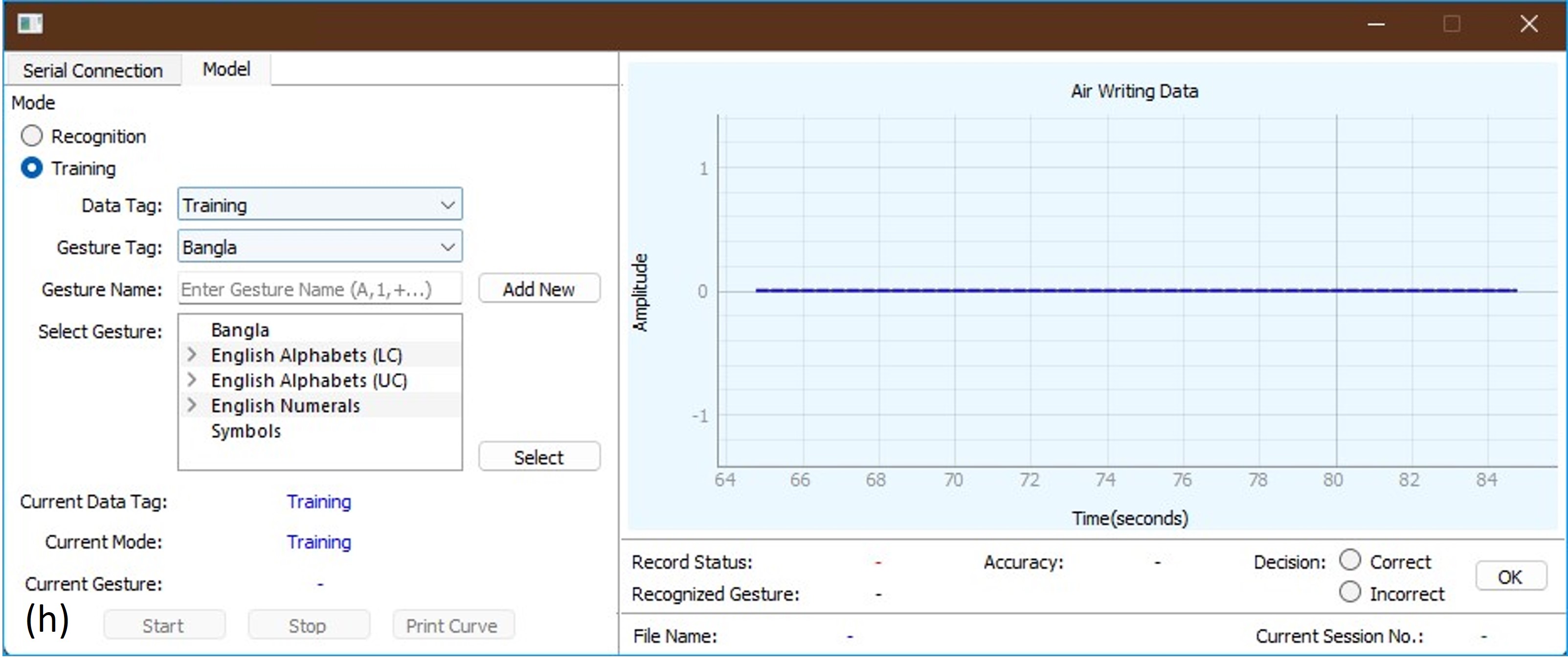Expand English Alphabets (UC) tree node
This screenshot has width=1568, height=667.
[x=192, y=379]
